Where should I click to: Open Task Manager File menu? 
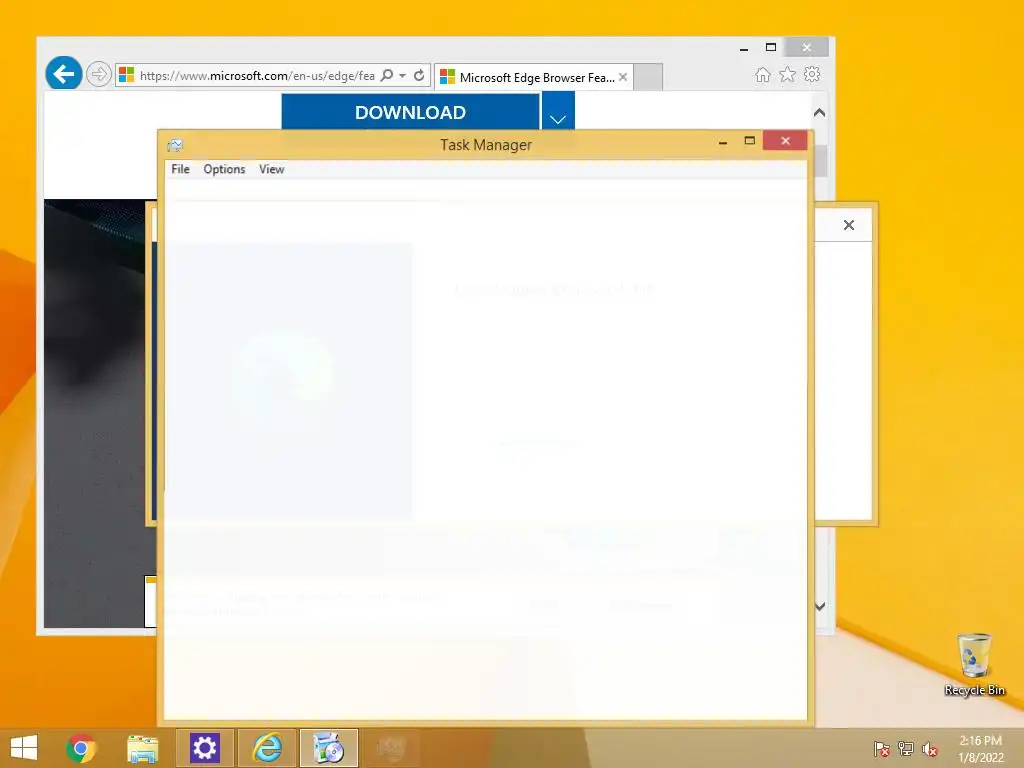pyautogui.click(x=180, y=169)
